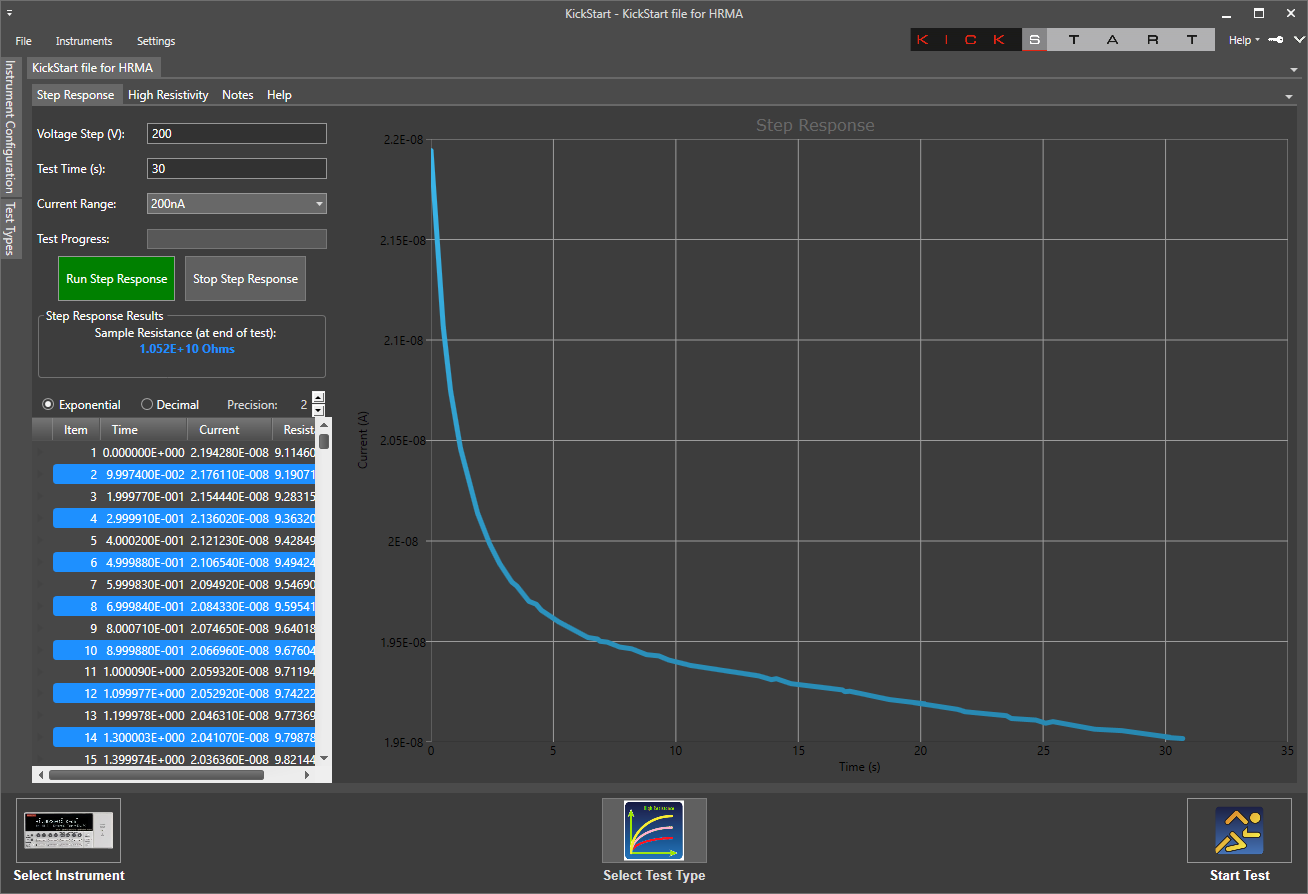Click the application icon at top-left of window
Screen dimensions: 1308x894
(8, 11)
